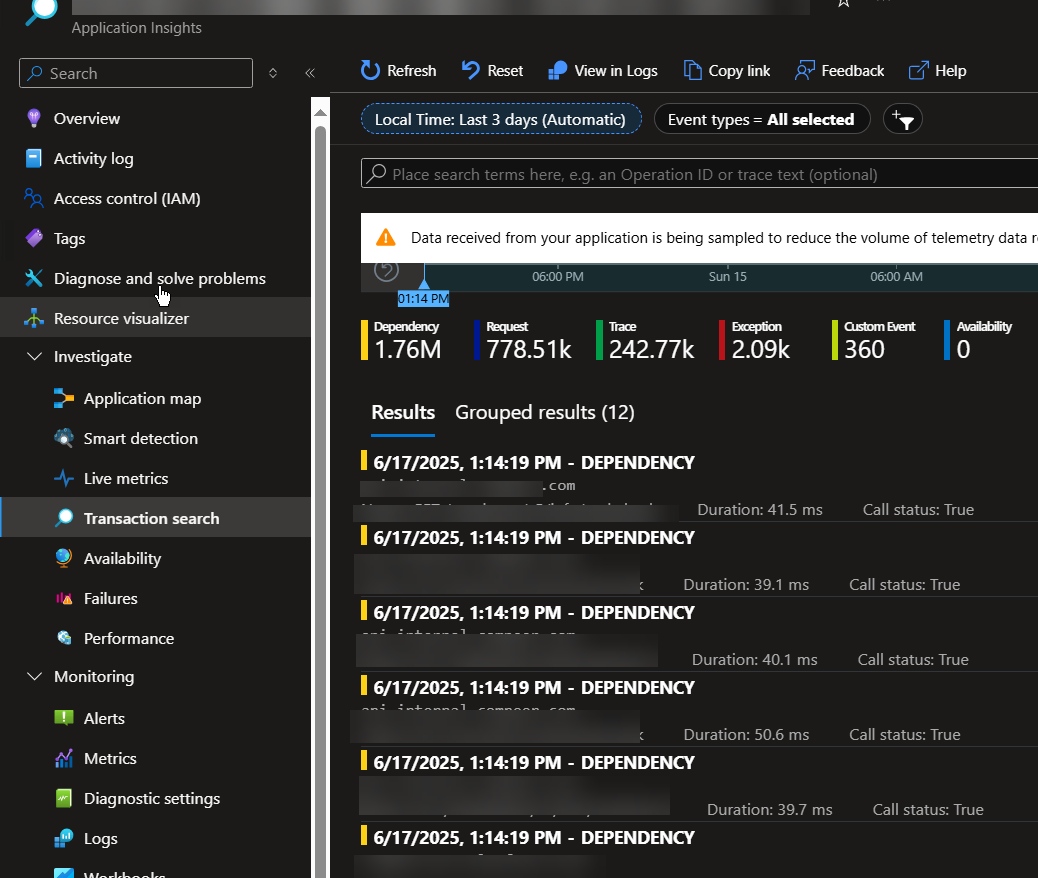
Task: Open Logs in the sidebar
Action: 101,839
